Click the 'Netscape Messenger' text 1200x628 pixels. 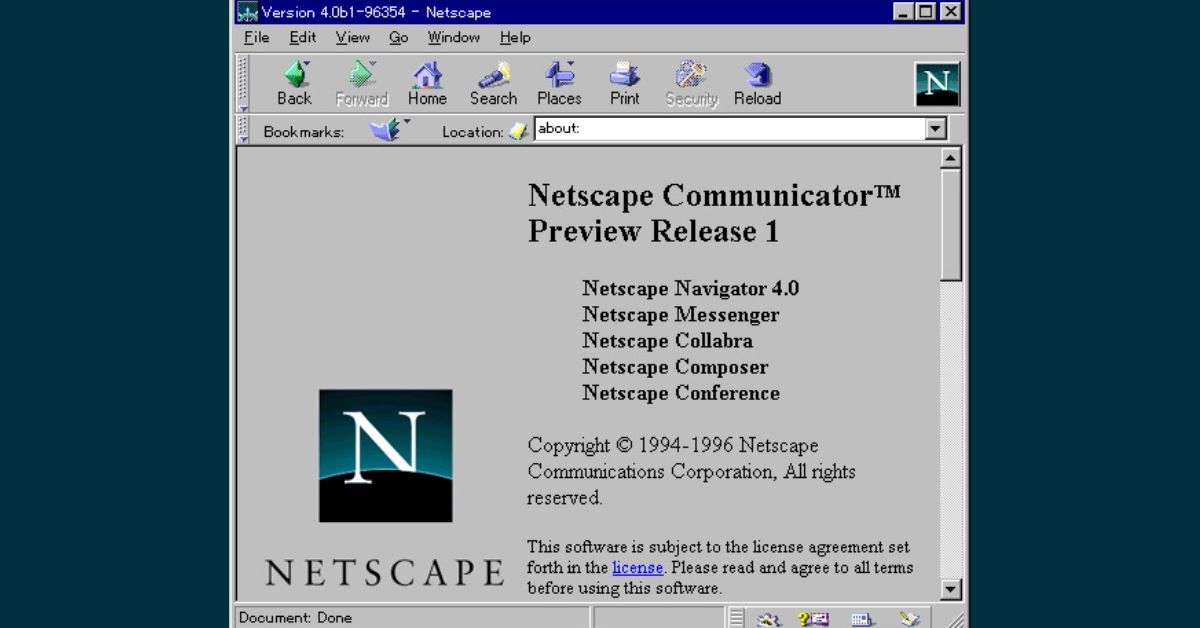pos(681,315)
